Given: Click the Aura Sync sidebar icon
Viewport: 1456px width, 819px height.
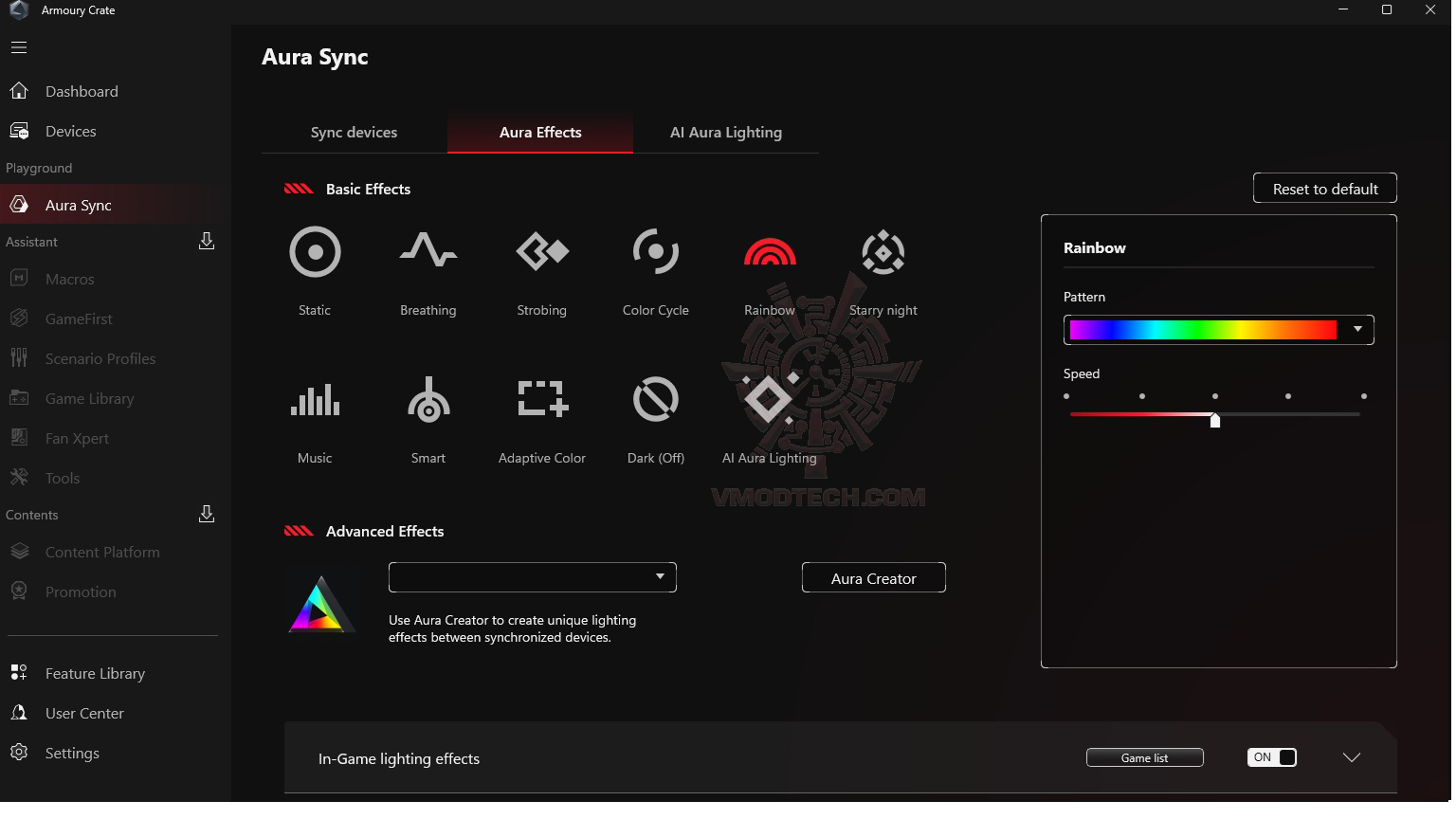Looking at the screenshot, I should tap(19, 205).
